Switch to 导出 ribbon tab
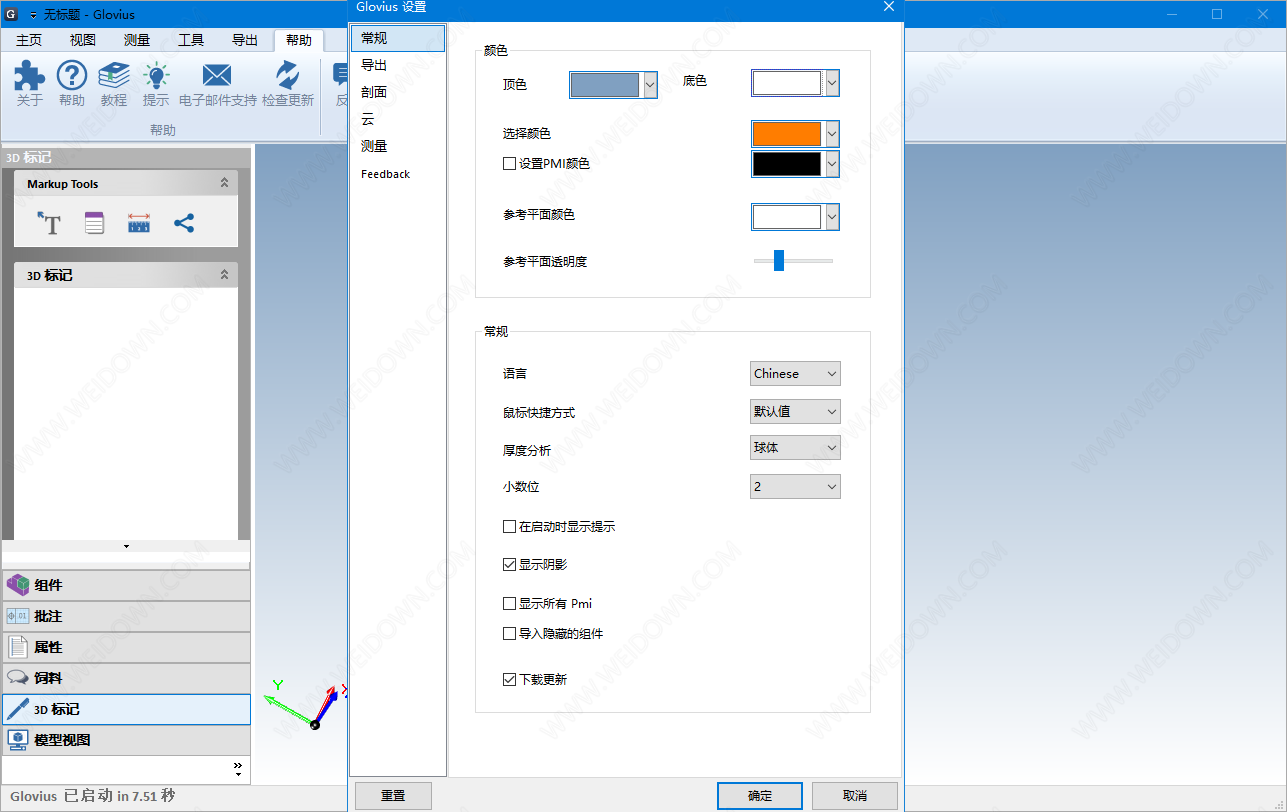 click(x=245, y=40)
